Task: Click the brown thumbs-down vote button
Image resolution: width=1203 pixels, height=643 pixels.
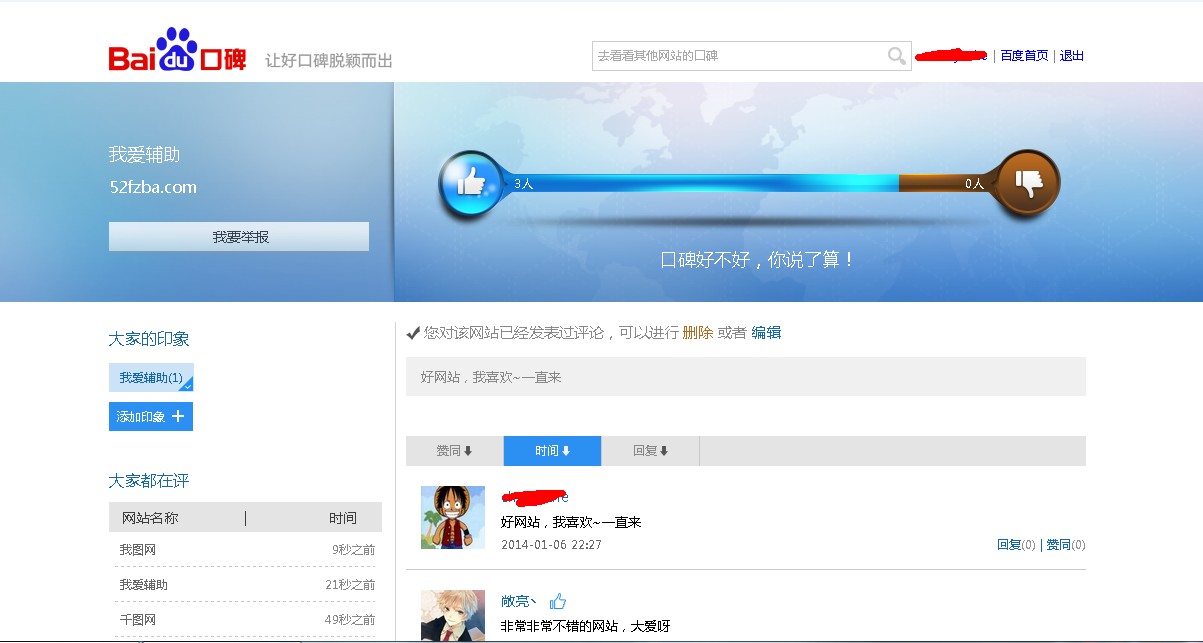Action: [1027, 183]
